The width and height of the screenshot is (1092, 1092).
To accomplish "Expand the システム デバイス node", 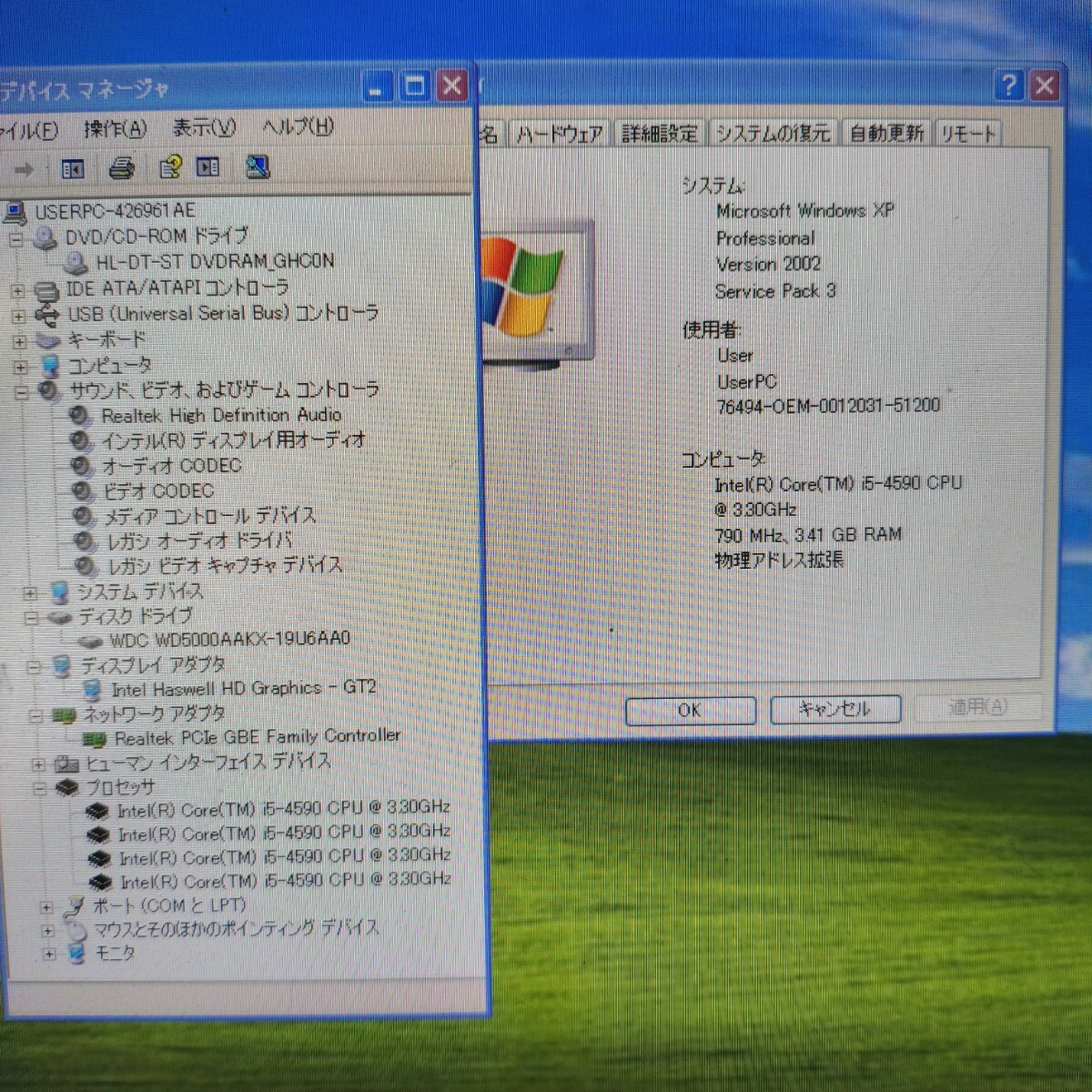I will click(x=30, y=593).
